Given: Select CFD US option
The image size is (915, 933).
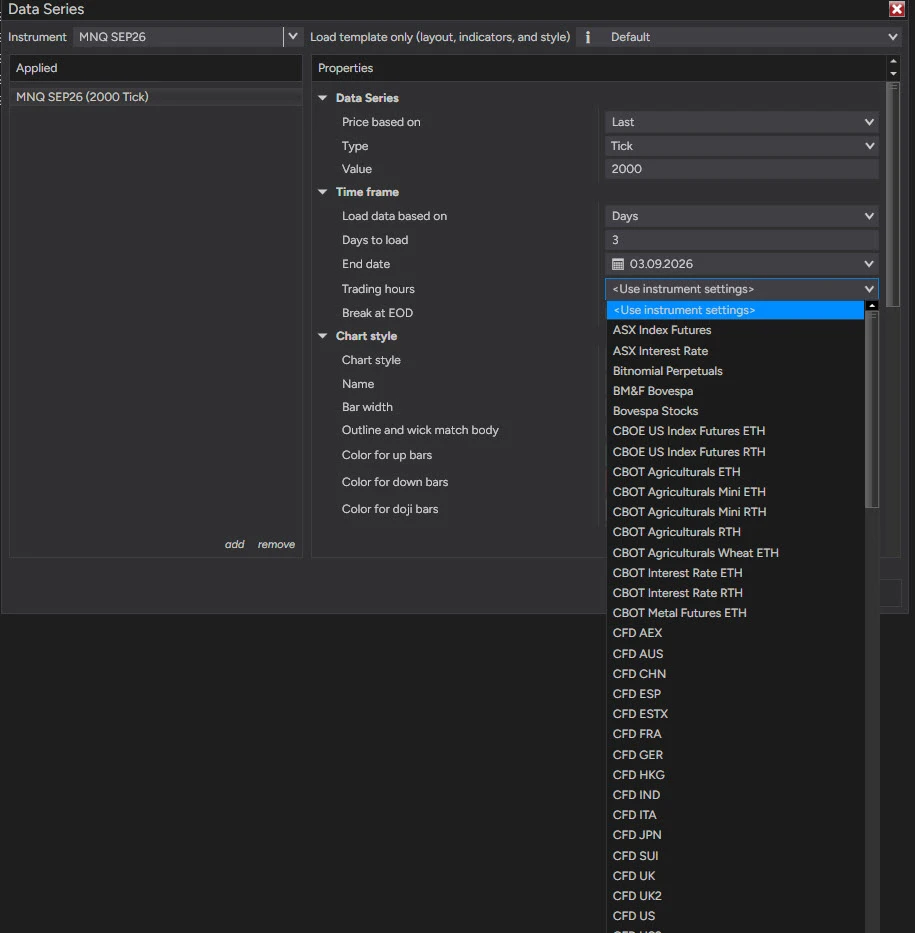Looking at the screenshot, I should tap(735, 916).
